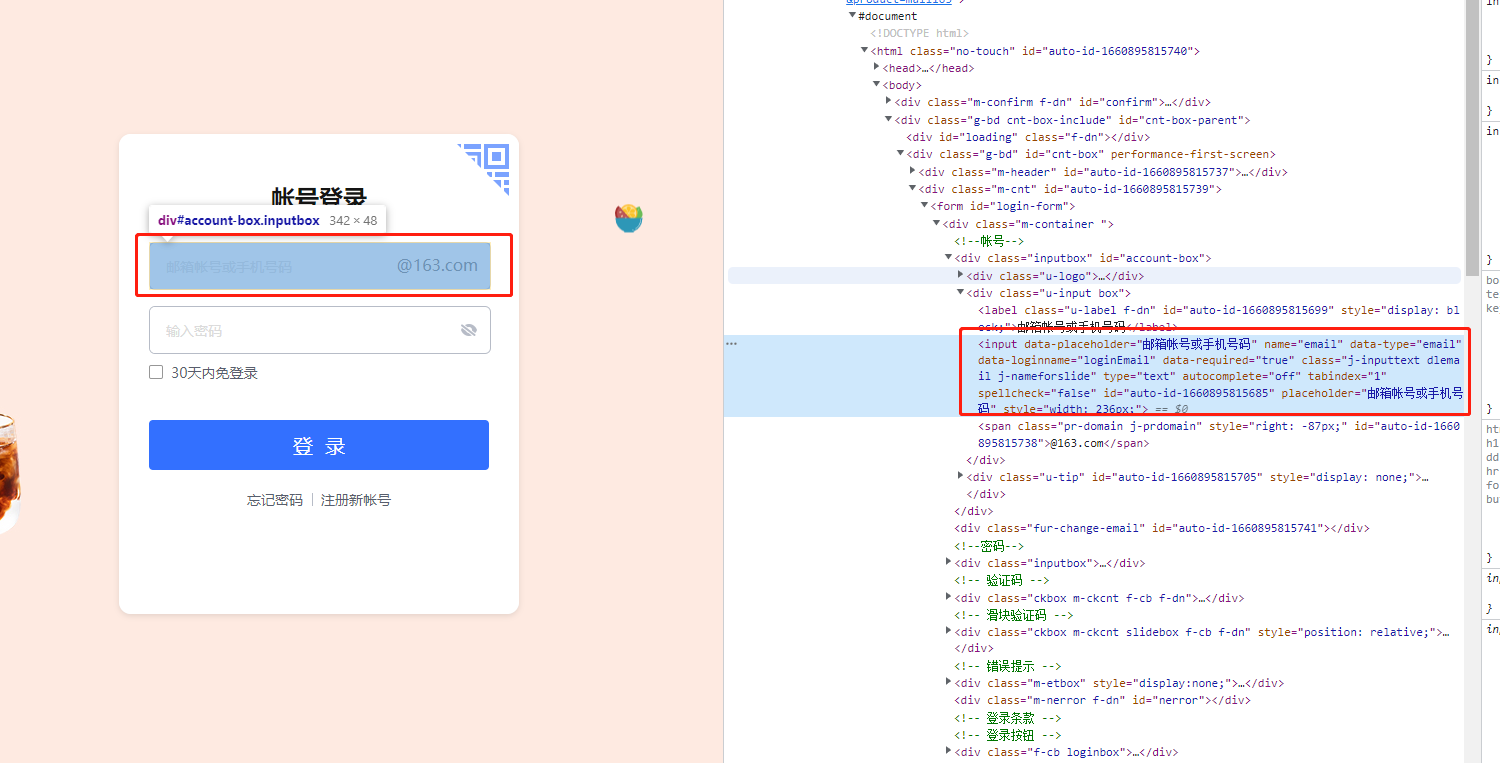Collapse the div id="cnt-box-parent" node
This screenshot has width=1500, height=763.
(889, 120)
